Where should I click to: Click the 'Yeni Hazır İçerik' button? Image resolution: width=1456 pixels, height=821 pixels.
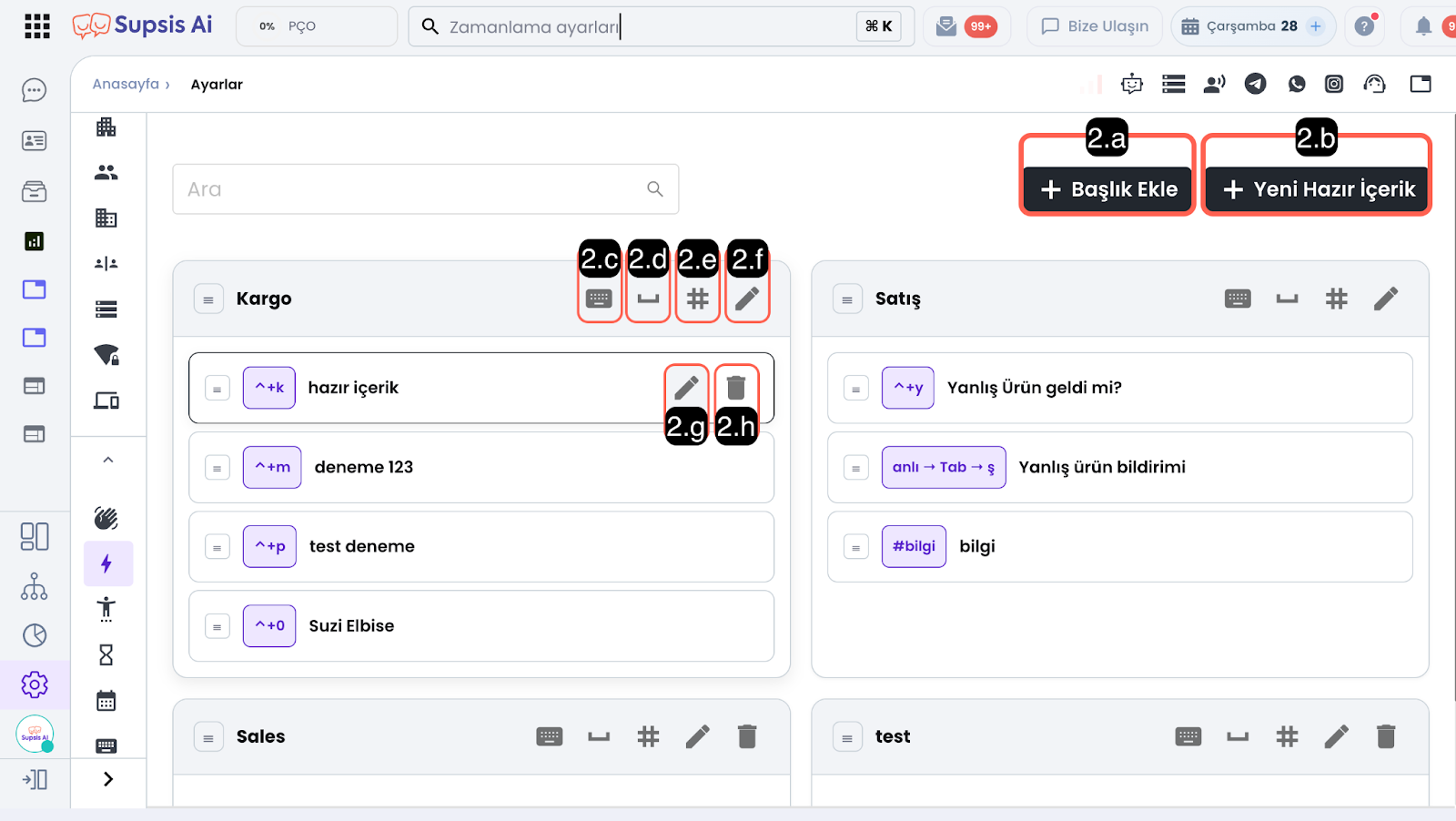(x=1318, y=189)
